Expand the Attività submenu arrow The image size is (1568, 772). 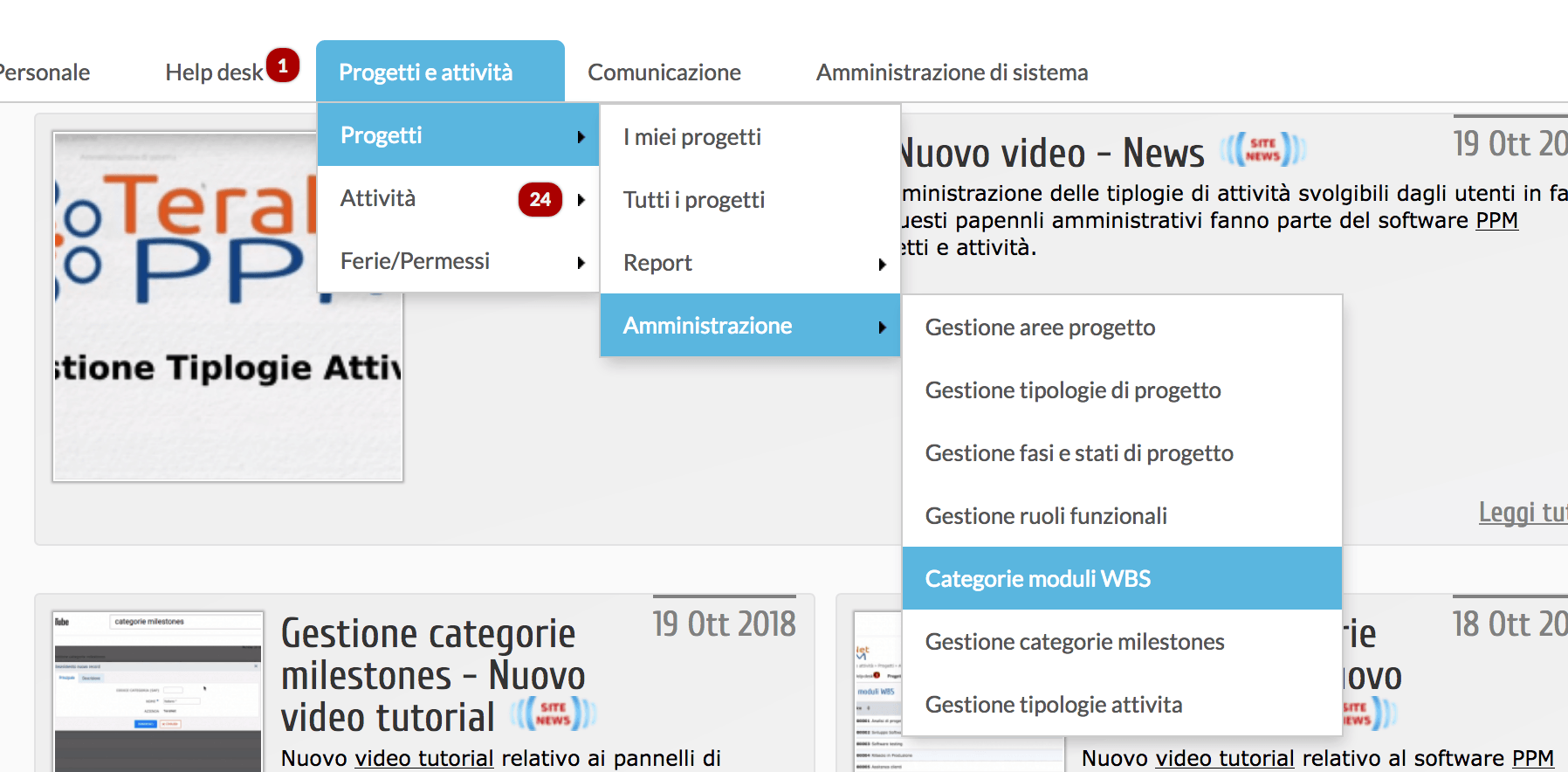(581, 200)
